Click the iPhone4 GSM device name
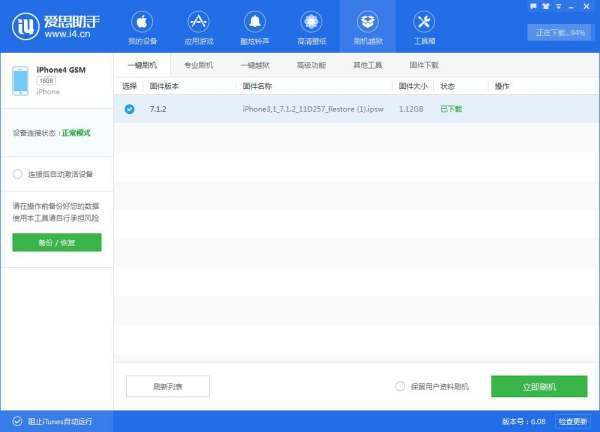600x432 pixels. click(61, 70)
